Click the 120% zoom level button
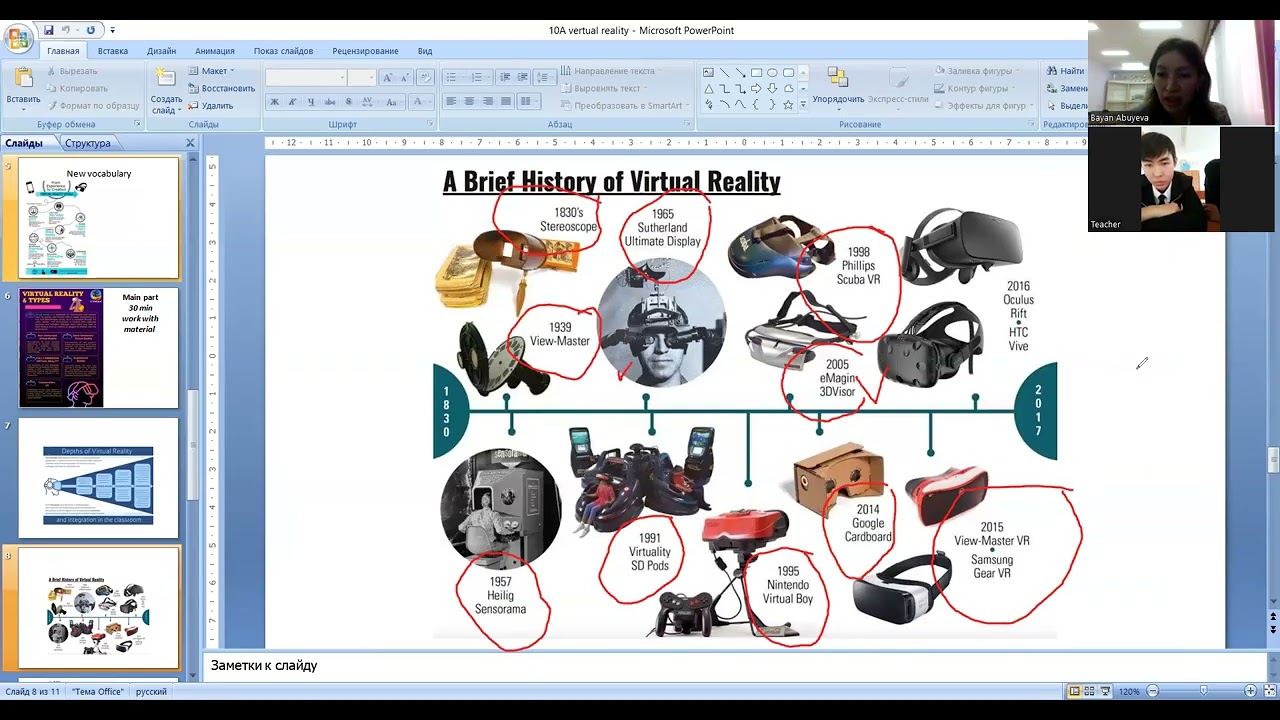Screen dimensions: 1280x720 point(1129,692)
